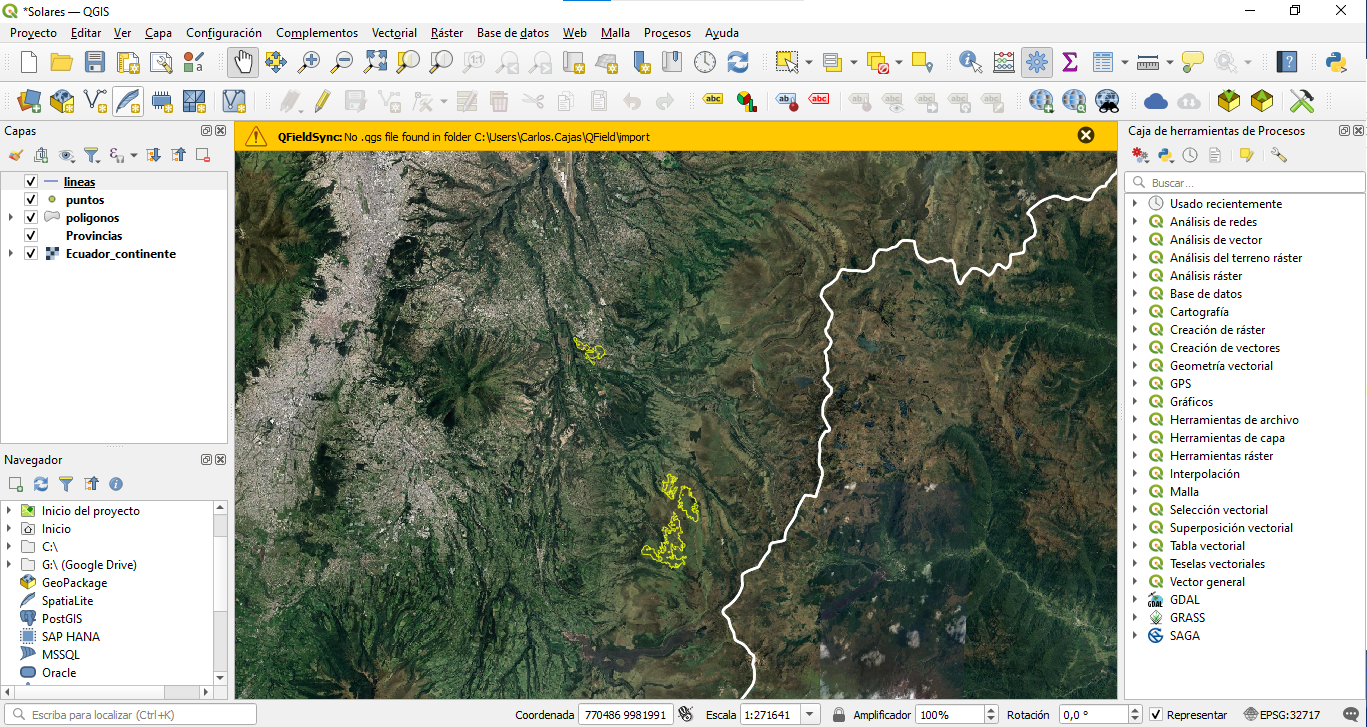Open the select features tool dropdown arrow
1367x727 pixels.
809,62
